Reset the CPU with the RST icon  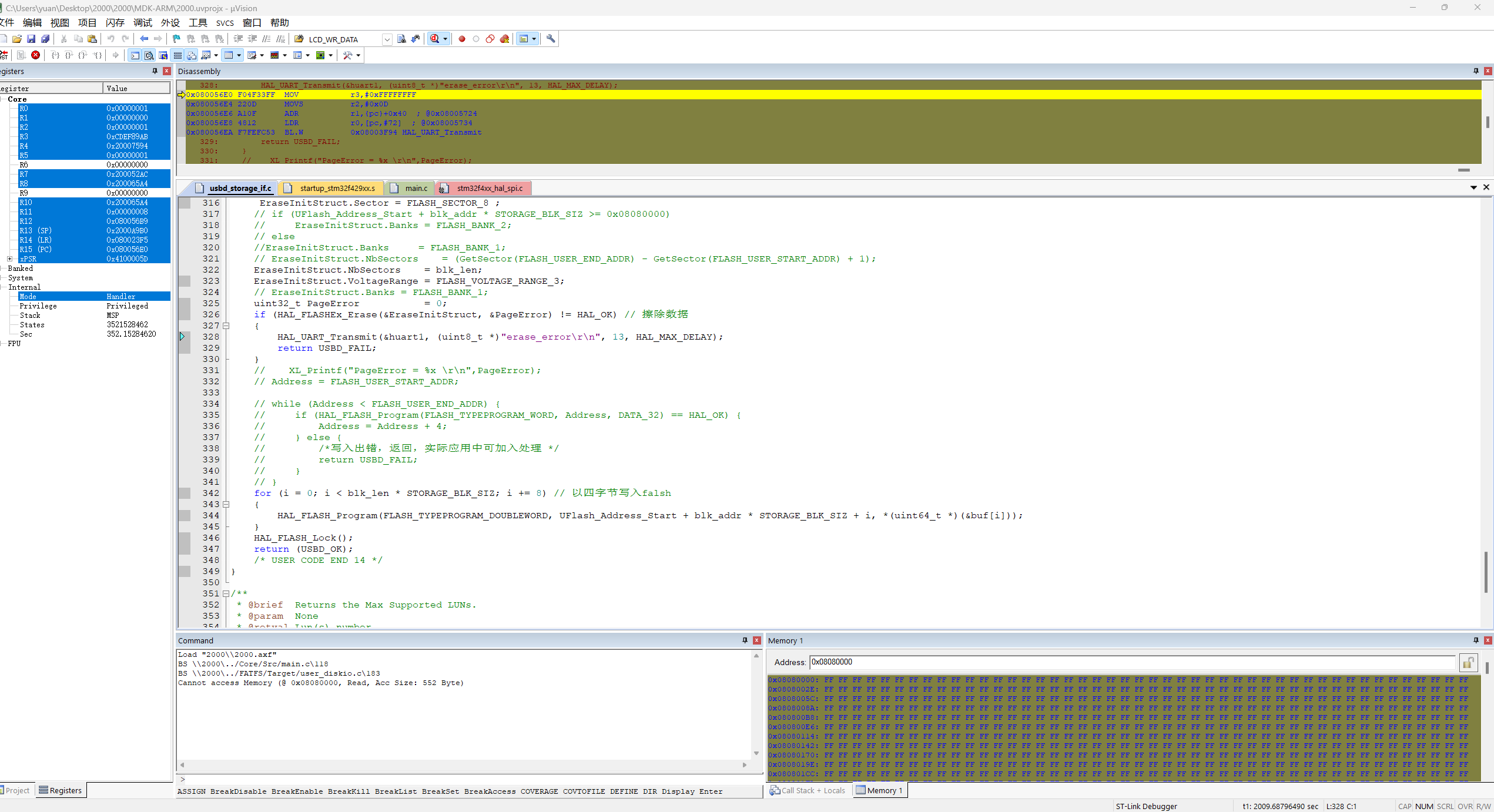pyautogui.click(x=4, y=55)
